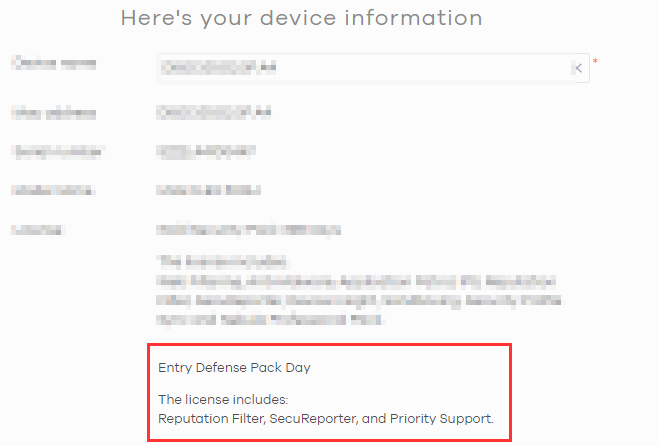The image size is (659, 446).
Task: Click the blurred Device name label
Action: [x=54, y=63]
